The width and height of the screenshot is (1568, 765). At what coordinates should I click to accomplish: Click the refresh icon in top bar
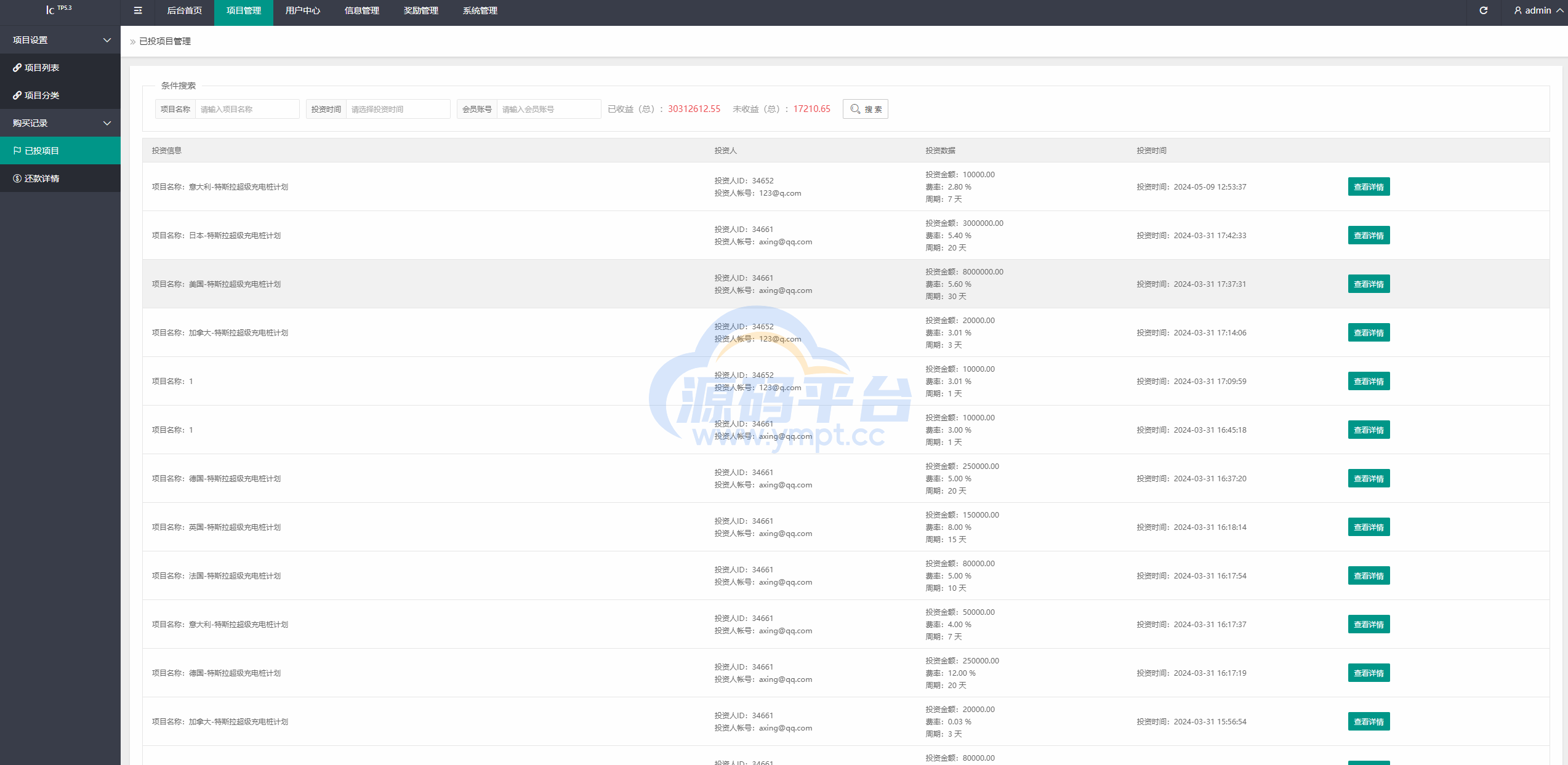tap(1484, 10)
